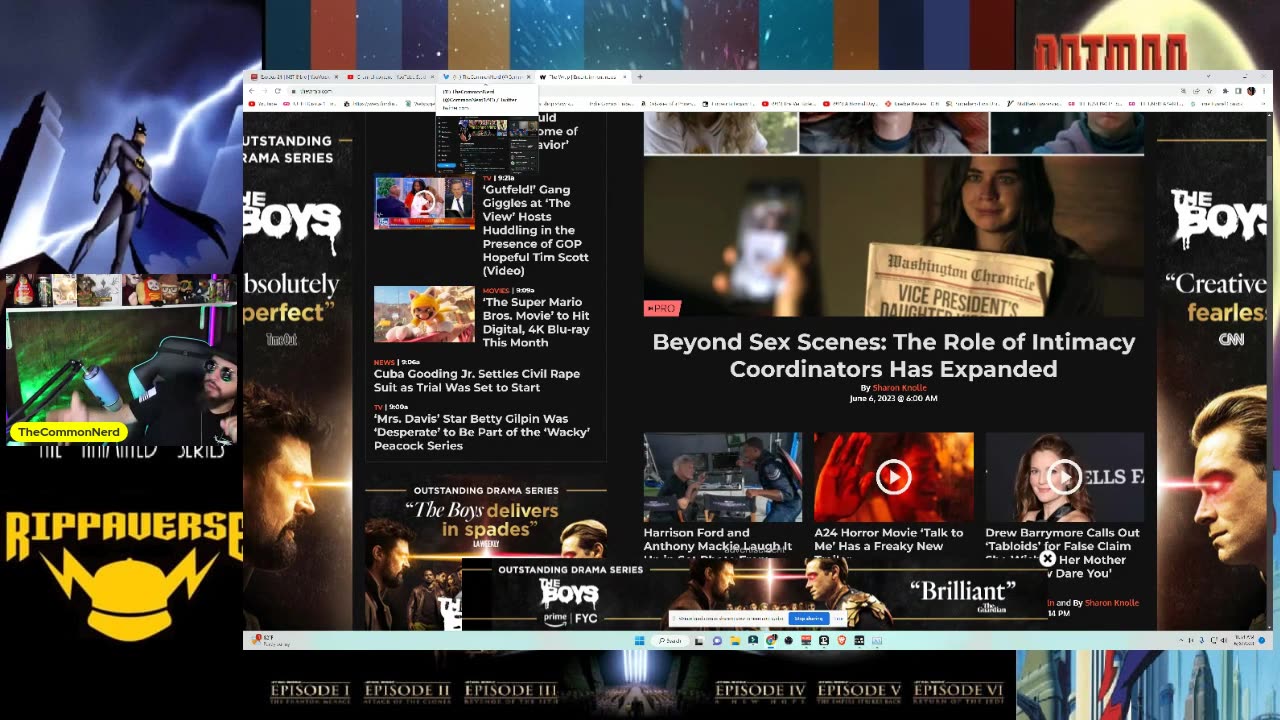The height and width of the screenshot is (720, 1280).
Task: Switch to the first browser tab
Action: coord(295,76)
